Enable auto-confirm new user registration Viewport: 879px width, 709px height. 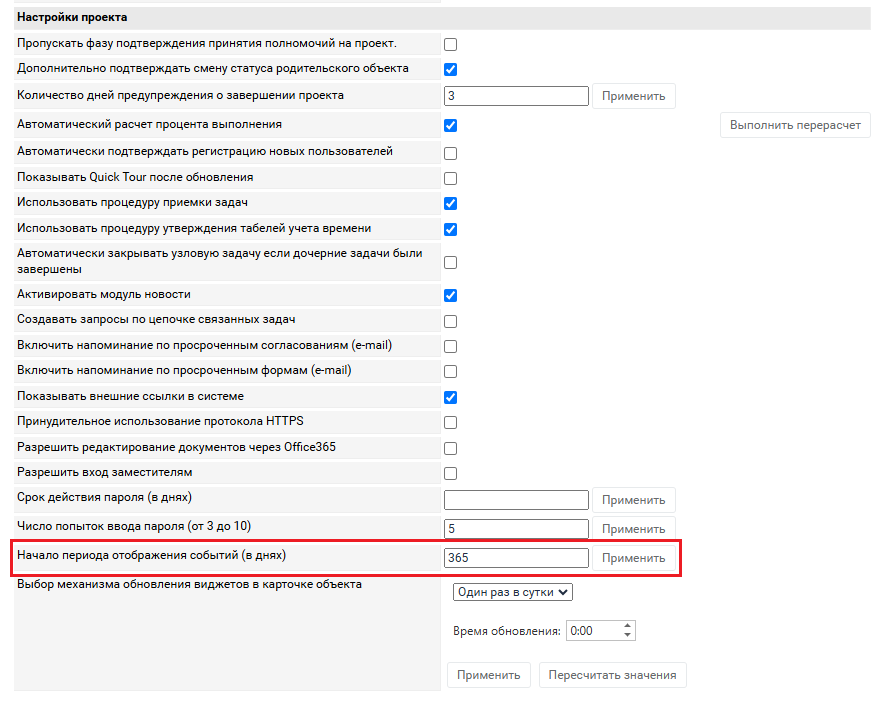[x=450, y=154]
